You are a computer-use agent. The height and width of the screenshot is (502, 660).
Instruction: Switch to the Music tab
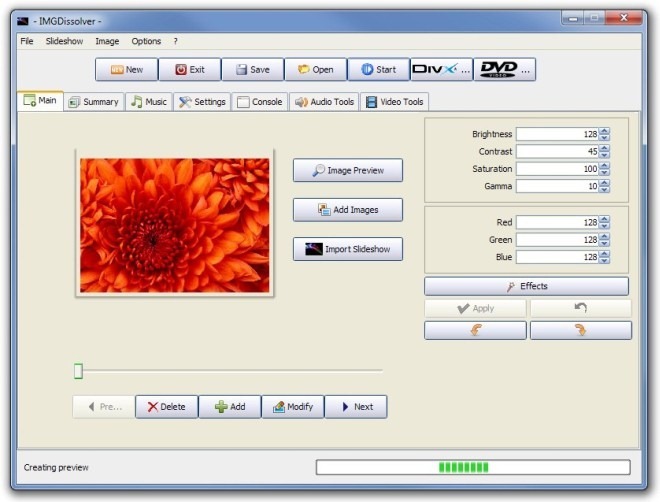(x=149, y=102)
